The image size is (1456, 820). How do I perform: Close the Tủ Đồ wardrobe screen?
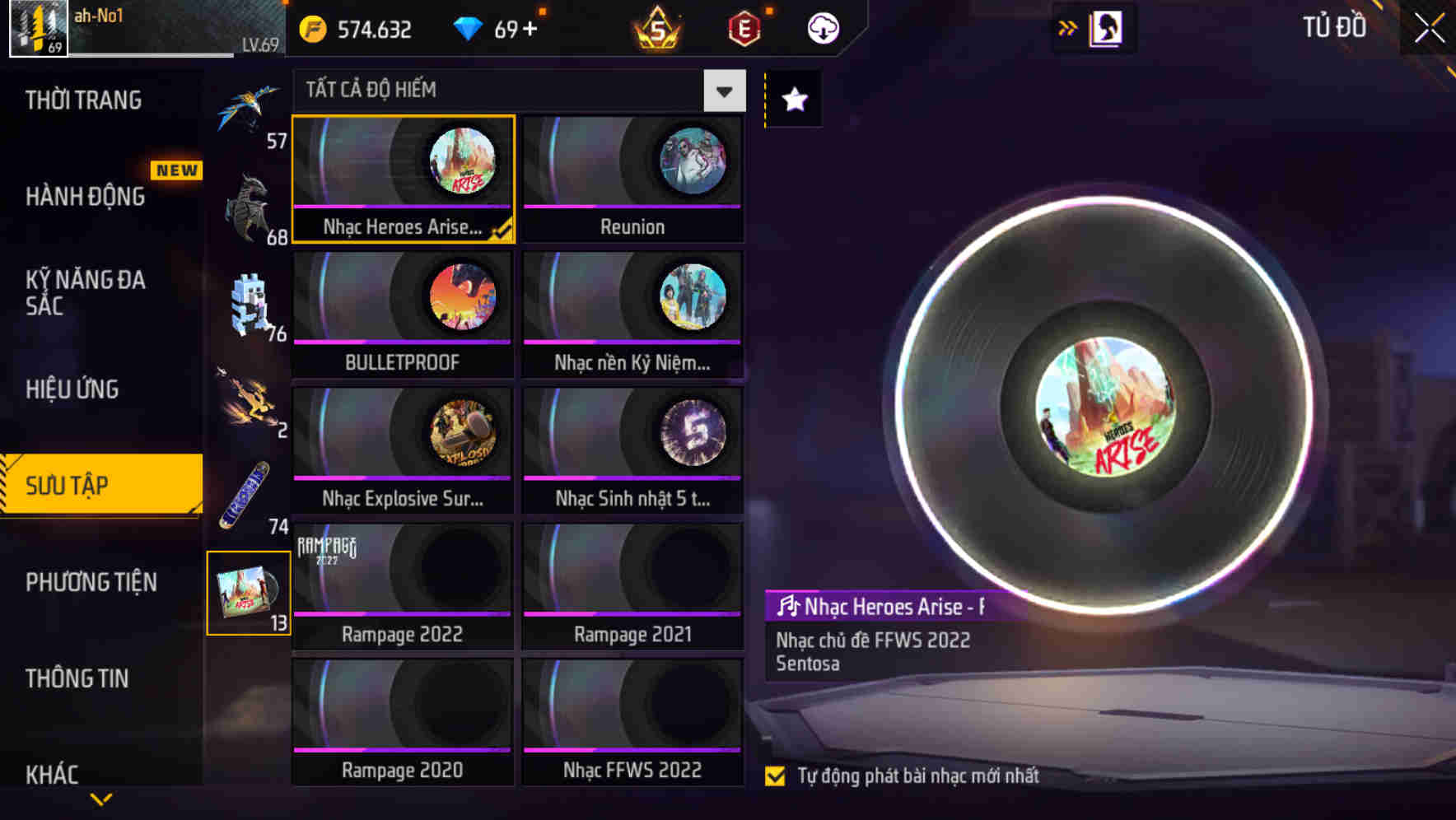coord(1430,28)
